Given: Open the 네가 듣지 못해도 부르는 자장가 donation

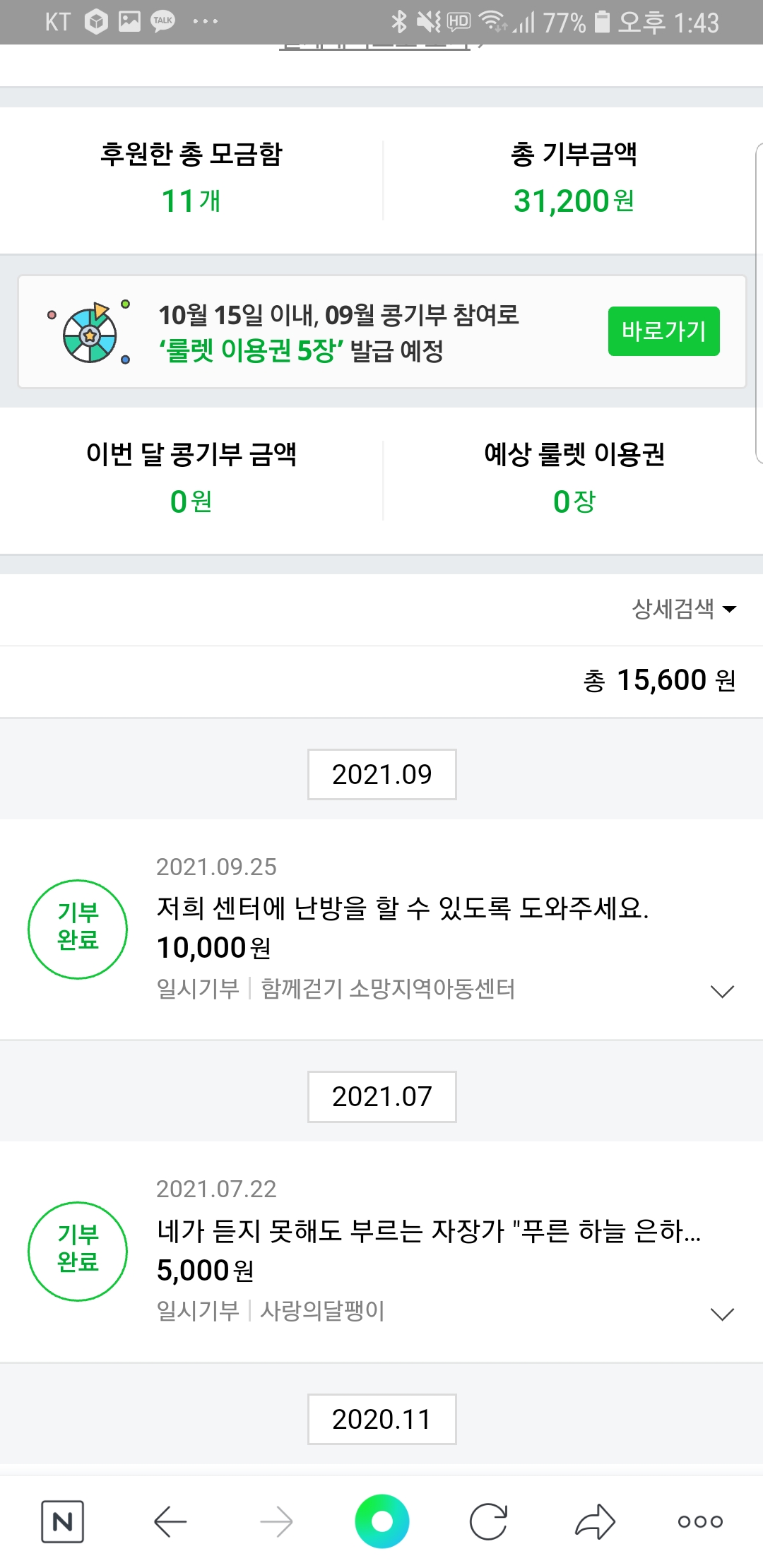Looking at the screenshot, I should click(429, 1231).
